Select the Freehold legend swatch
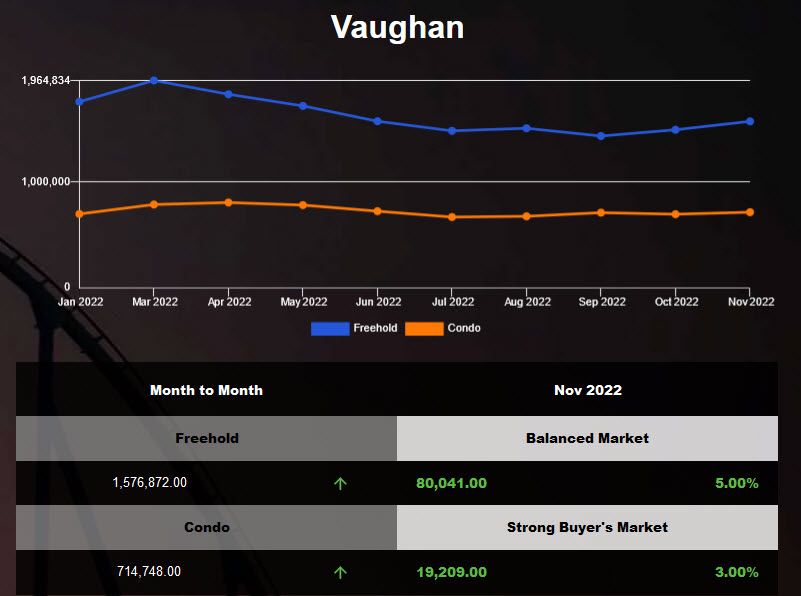The width and height of the screenshot is (801, 596). (330, 328)
